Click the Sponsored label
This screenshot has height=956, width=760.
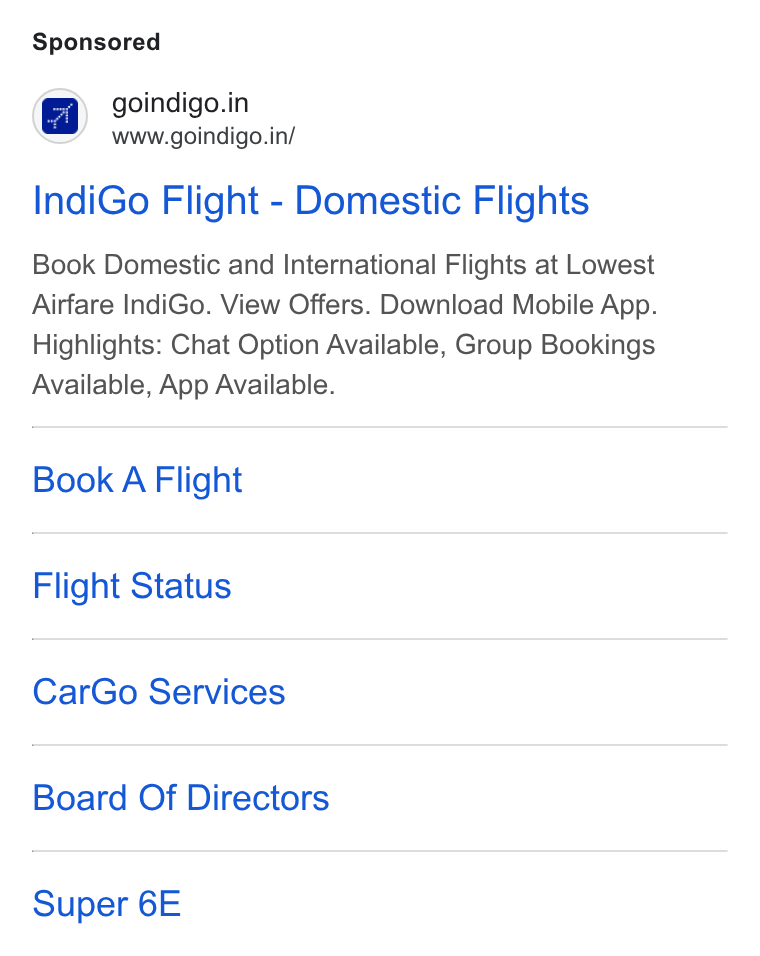pos(96,42)
